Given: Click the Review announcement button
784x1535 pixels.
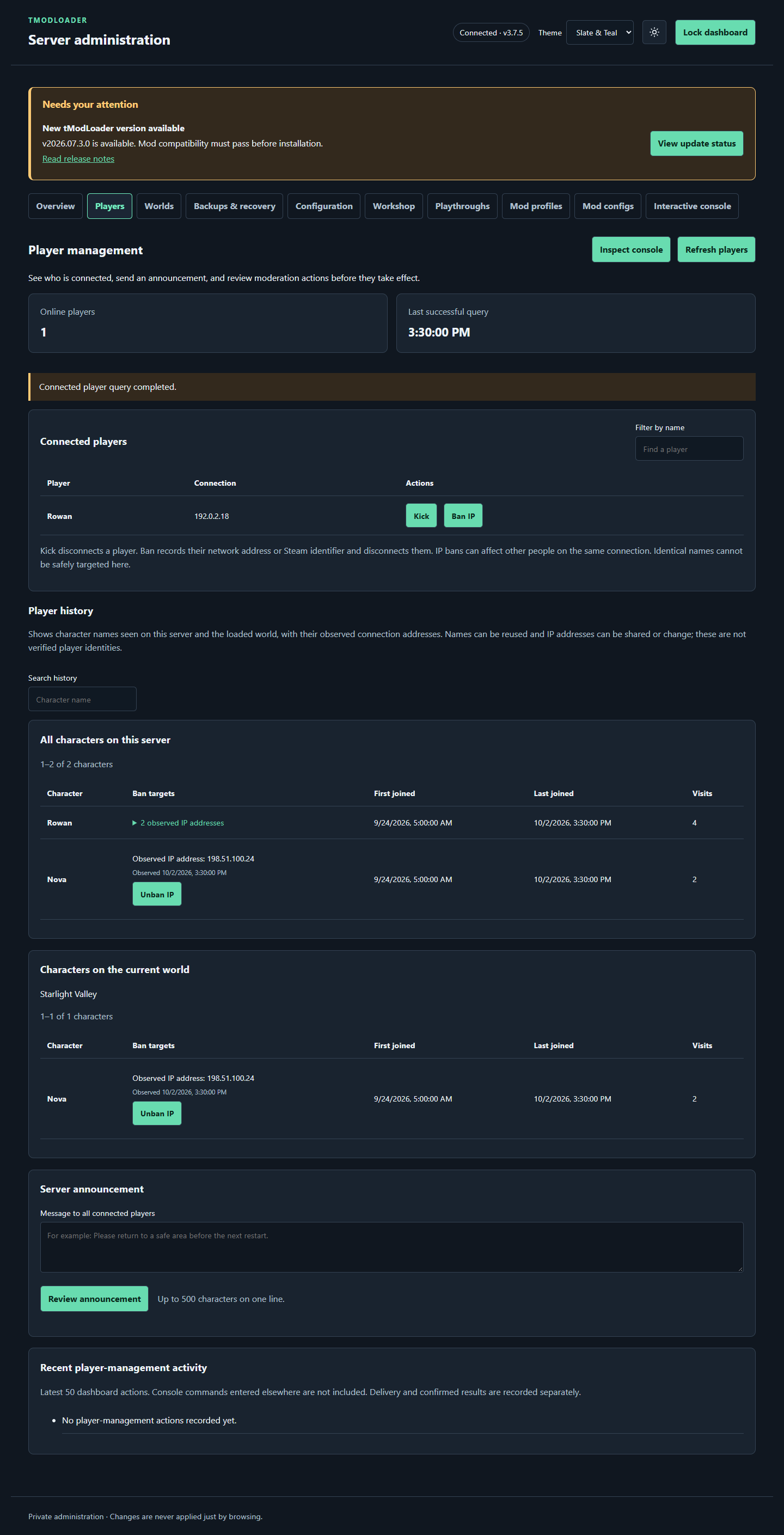Looking at the screenshot, I should [94, 1299].
